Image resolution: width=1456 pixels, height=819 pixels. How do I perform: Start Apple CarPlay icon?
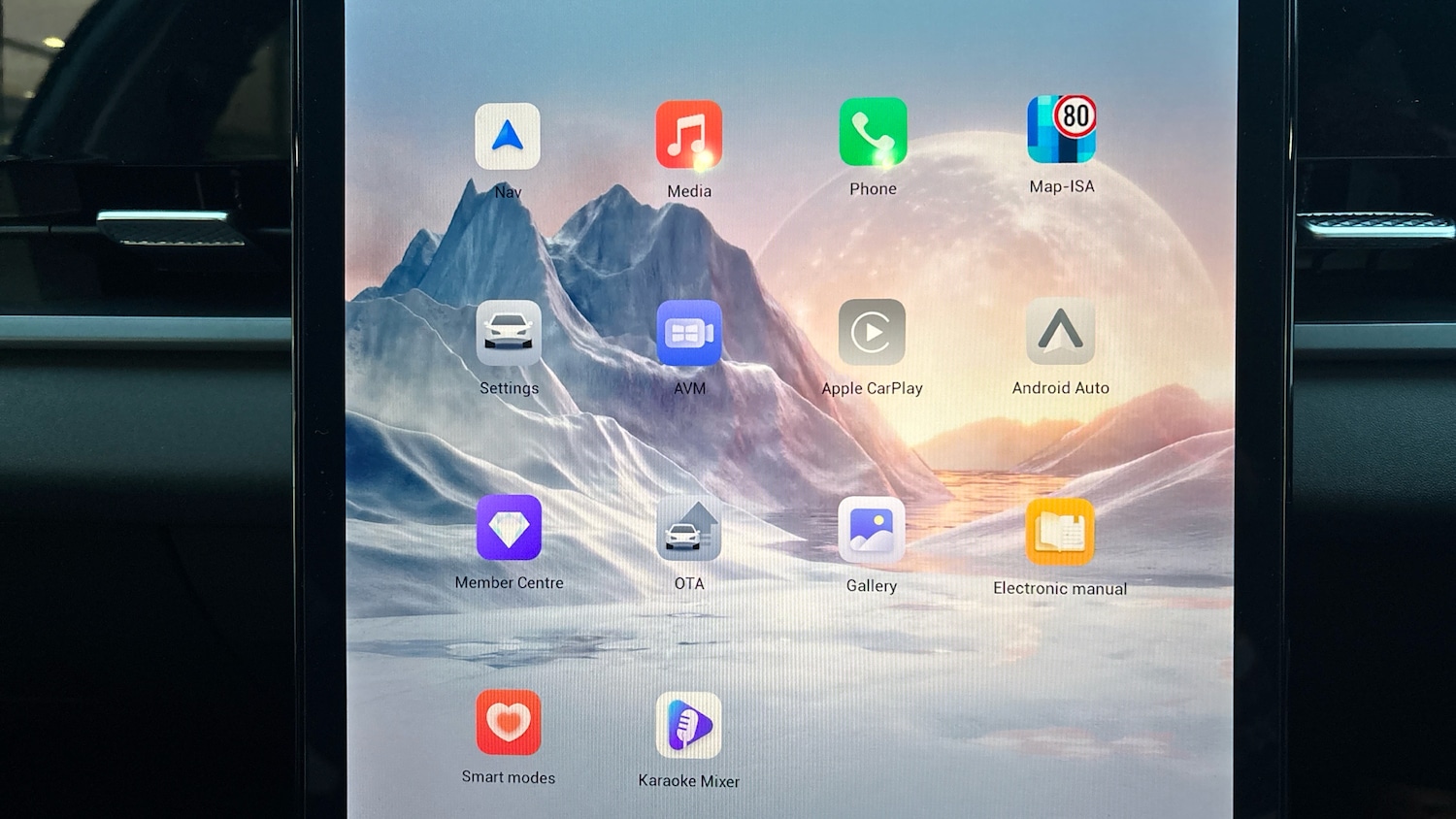pyautogui.click(x=872, y=333)
